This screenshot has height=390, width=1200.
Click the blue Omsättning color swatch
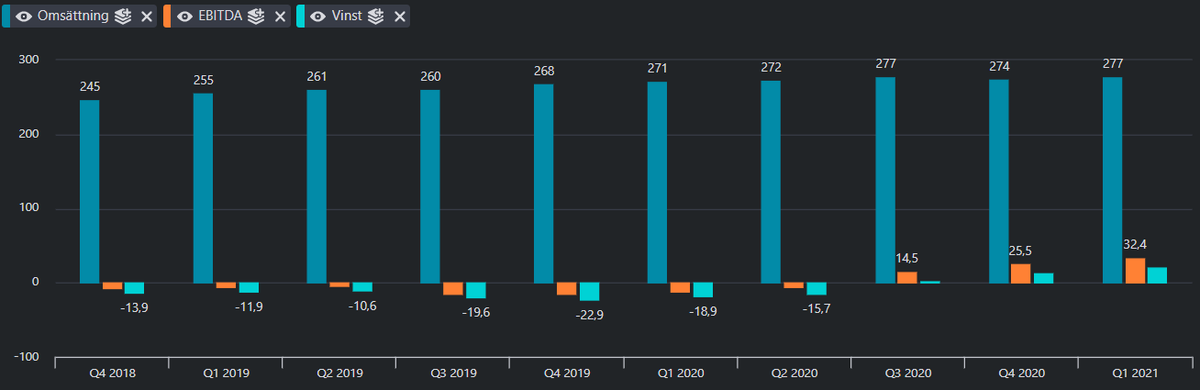[x=5, y=16]
